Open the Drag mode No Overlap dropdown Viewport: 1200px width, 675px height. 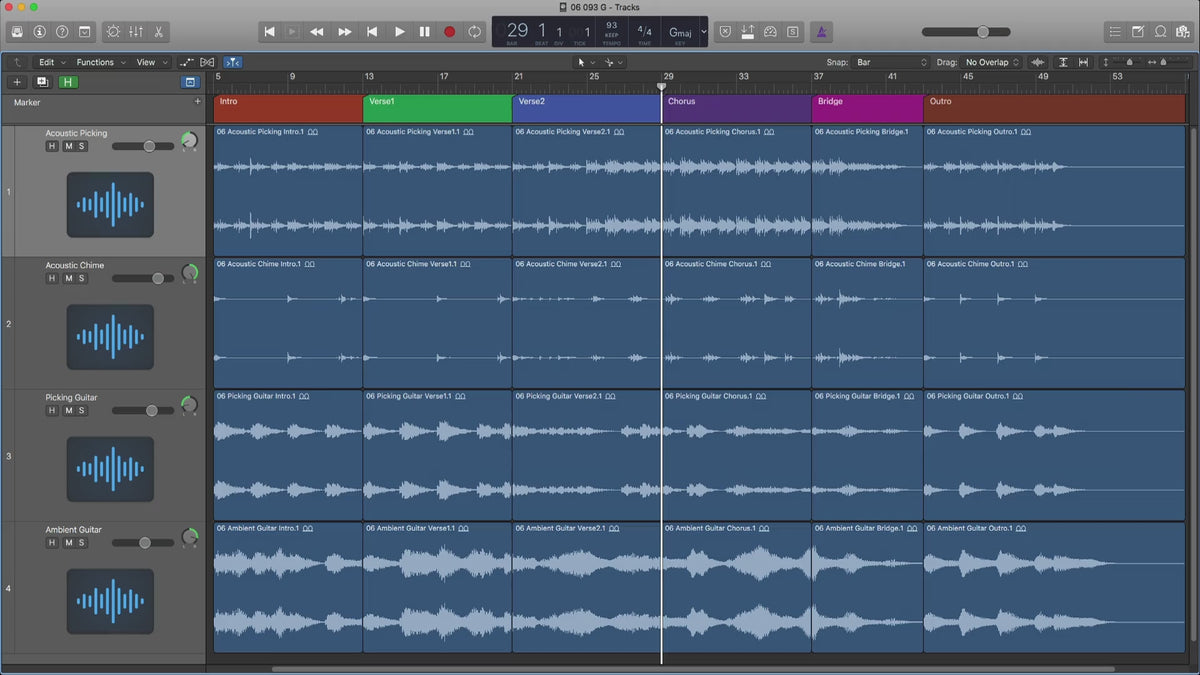[x=992, y=62]
